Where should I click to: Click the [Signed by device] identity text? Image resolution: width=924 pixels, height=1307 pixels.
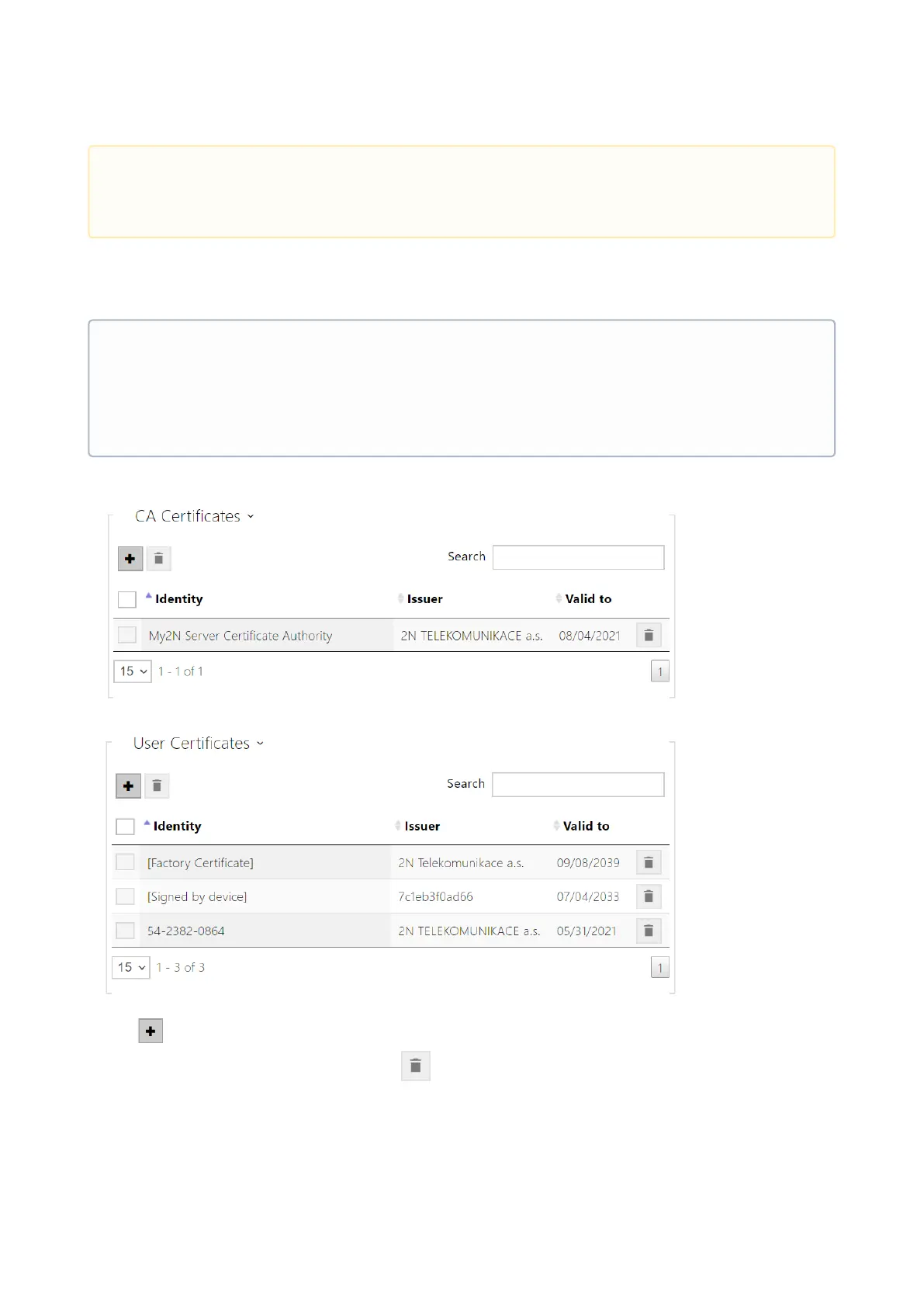point(197,897)
